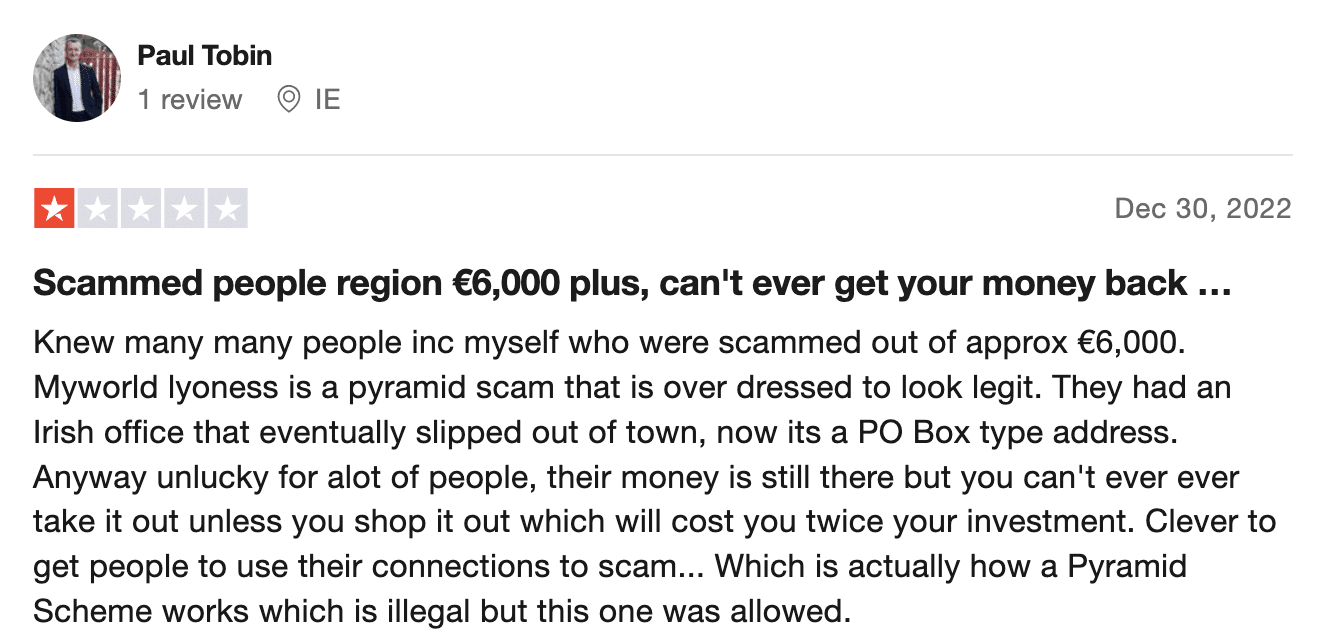
Task: Select the IE country label
Action: tap(327, 100)
